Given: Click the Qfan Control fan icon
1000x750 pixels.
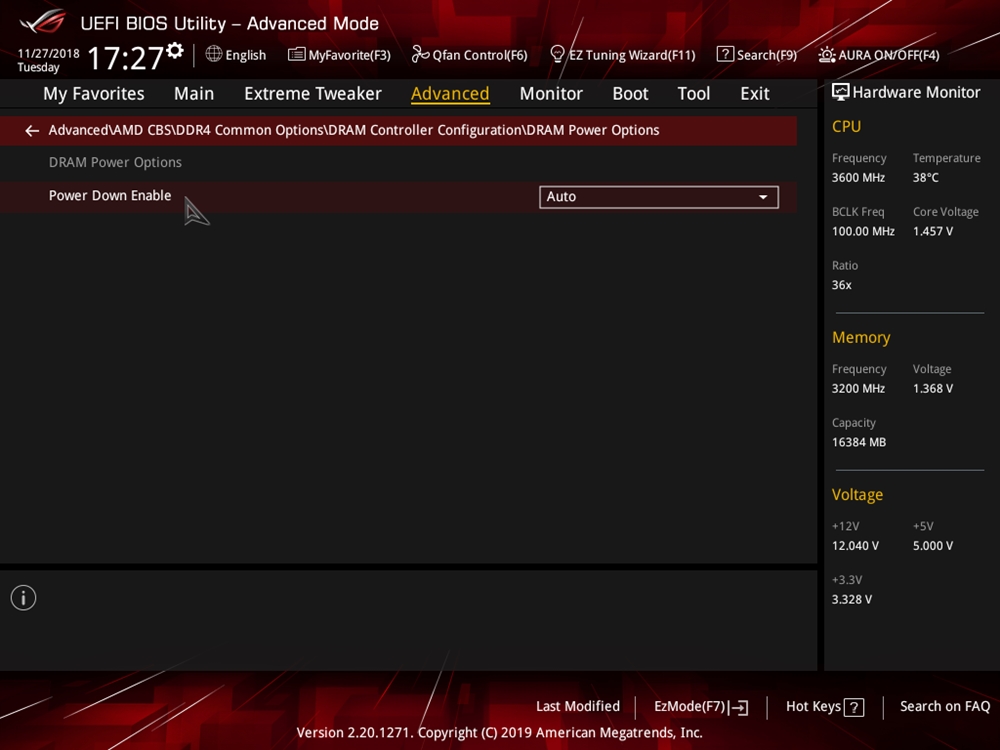Looking at the screenshot, I should point(420,54).
